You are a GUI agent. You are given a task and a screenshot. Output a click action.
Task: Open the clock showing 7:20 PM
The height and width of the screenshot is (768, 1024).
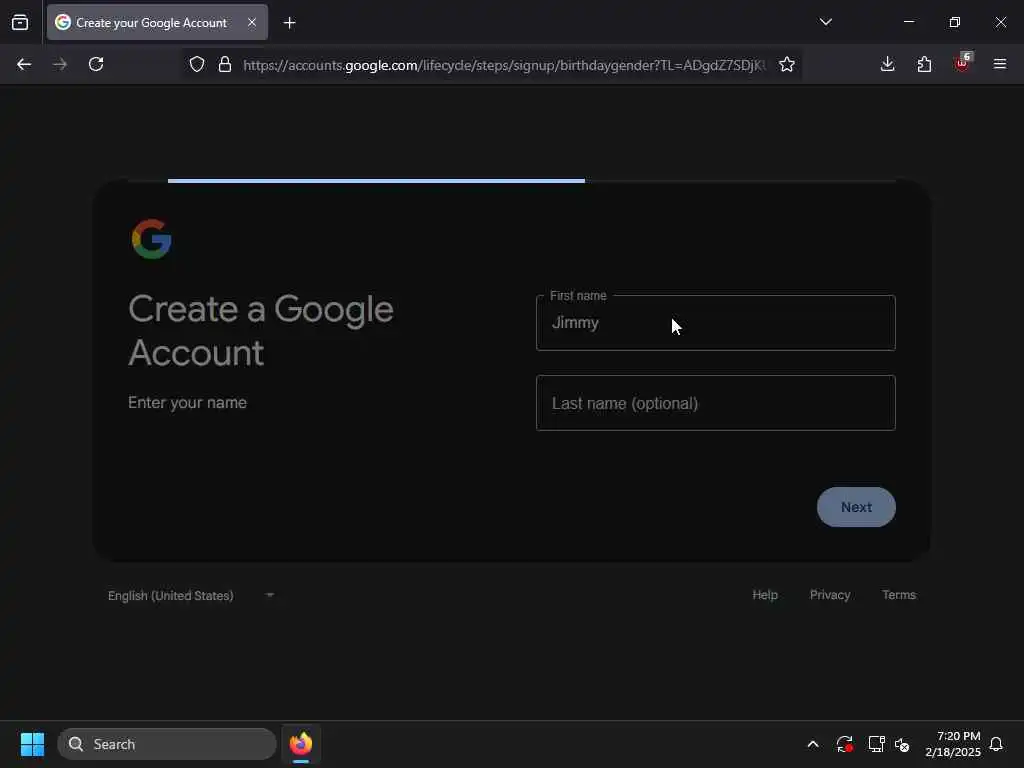point(953,744)
